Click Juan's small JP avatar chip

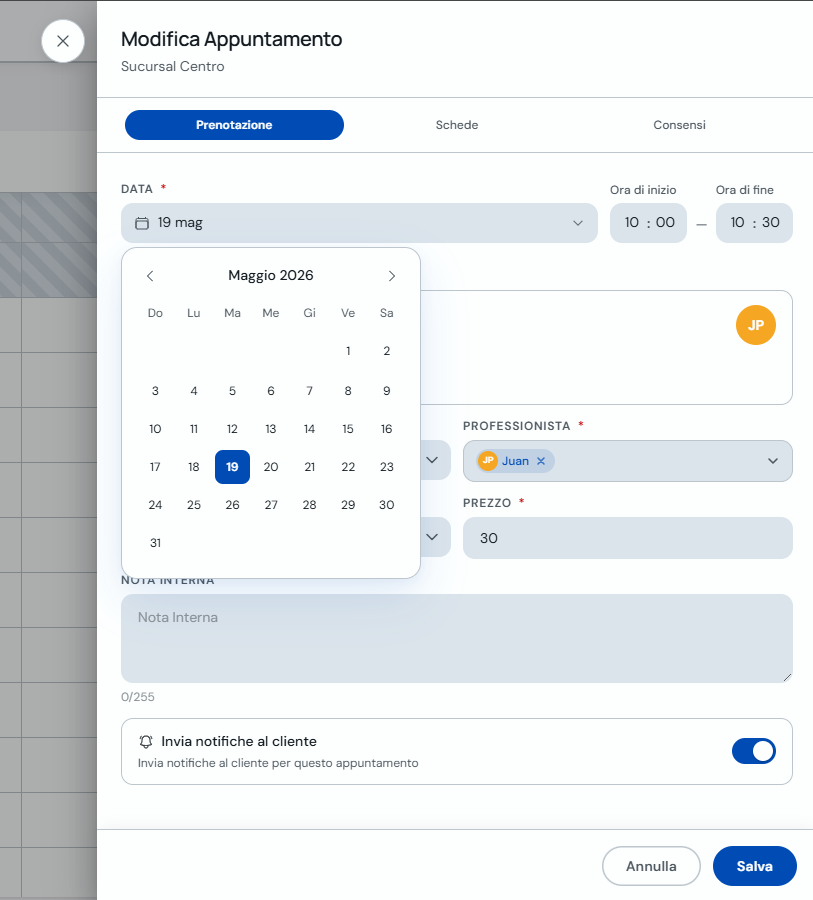pos(488,461)
